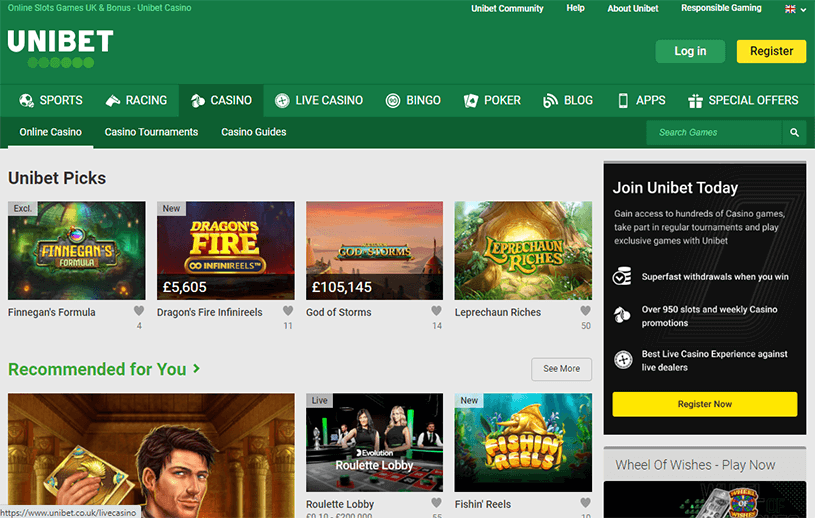This screenshot has width=815, height=518.
Task: Open the Racing section
Action: pyautogui.click(x=136, y=100)
